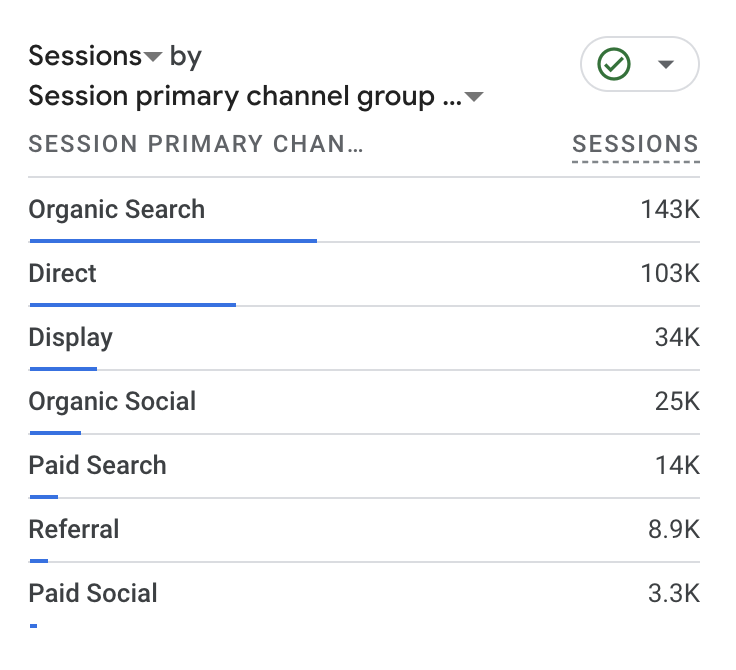The image size is (736, 670).
Task: Click the blue bar under Display
Action: 63,369
